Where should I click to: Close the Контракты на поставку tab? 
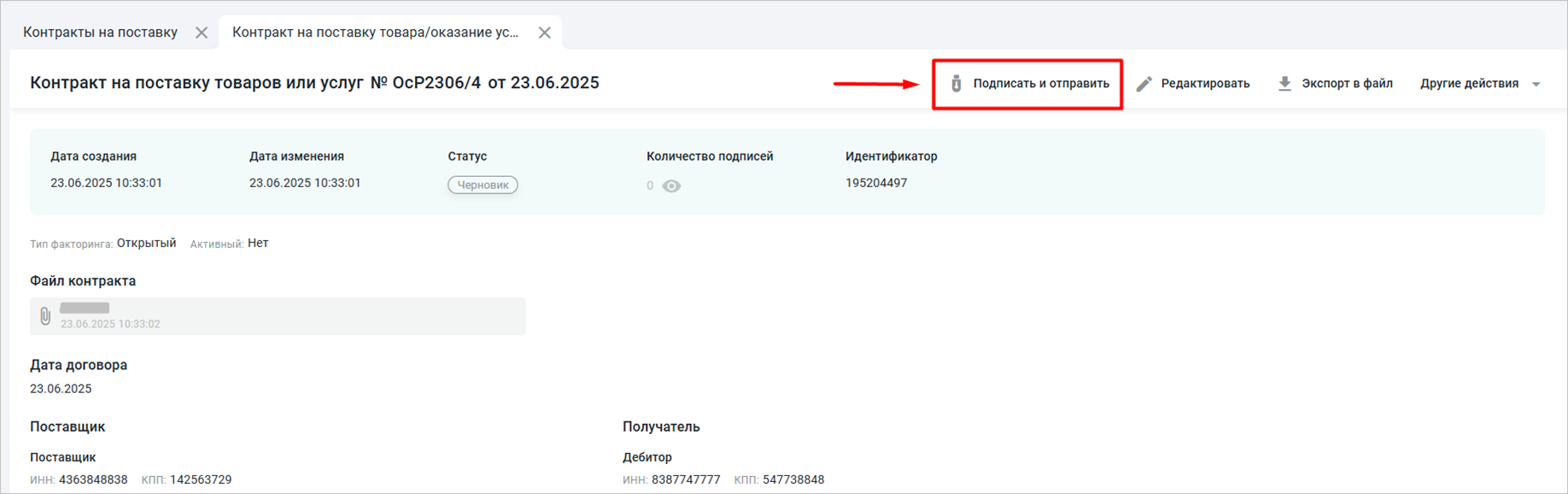pos(202,32)
